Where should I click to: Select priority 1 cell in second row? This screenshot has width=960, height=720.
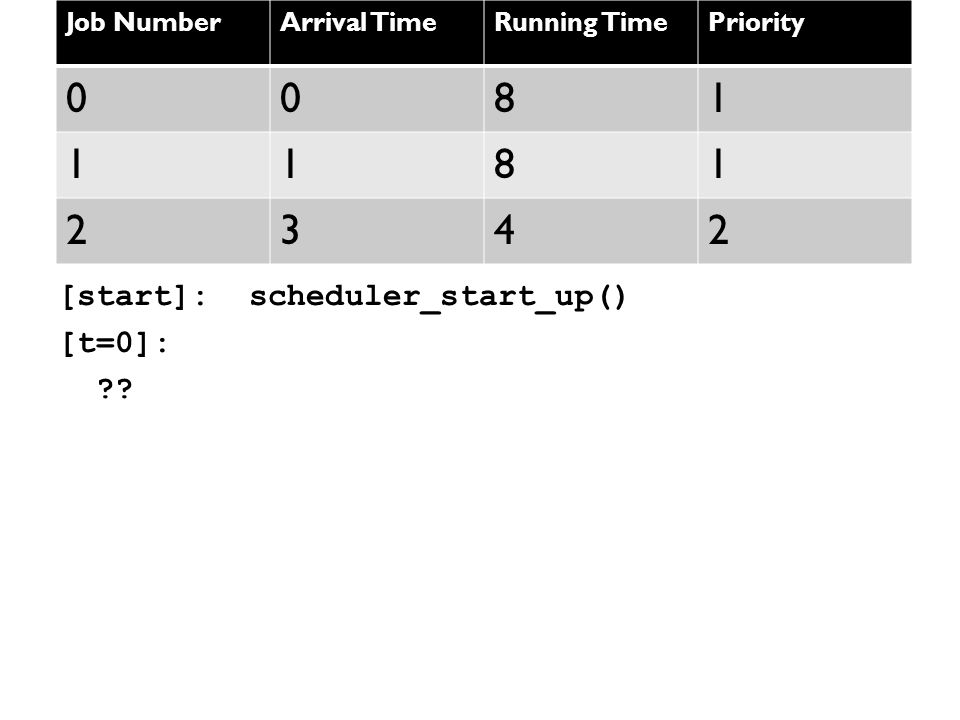(804, 165)
